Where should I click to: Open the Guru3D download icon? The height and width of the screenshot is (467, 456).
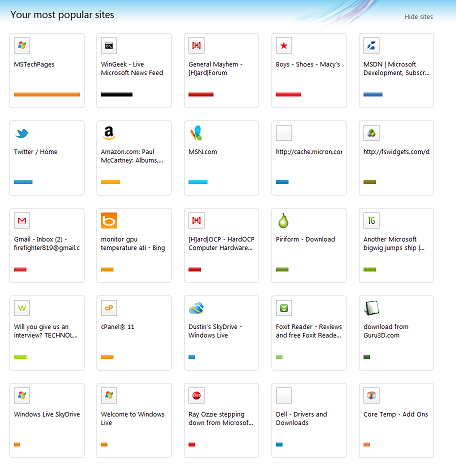click(x=371, y=308)
